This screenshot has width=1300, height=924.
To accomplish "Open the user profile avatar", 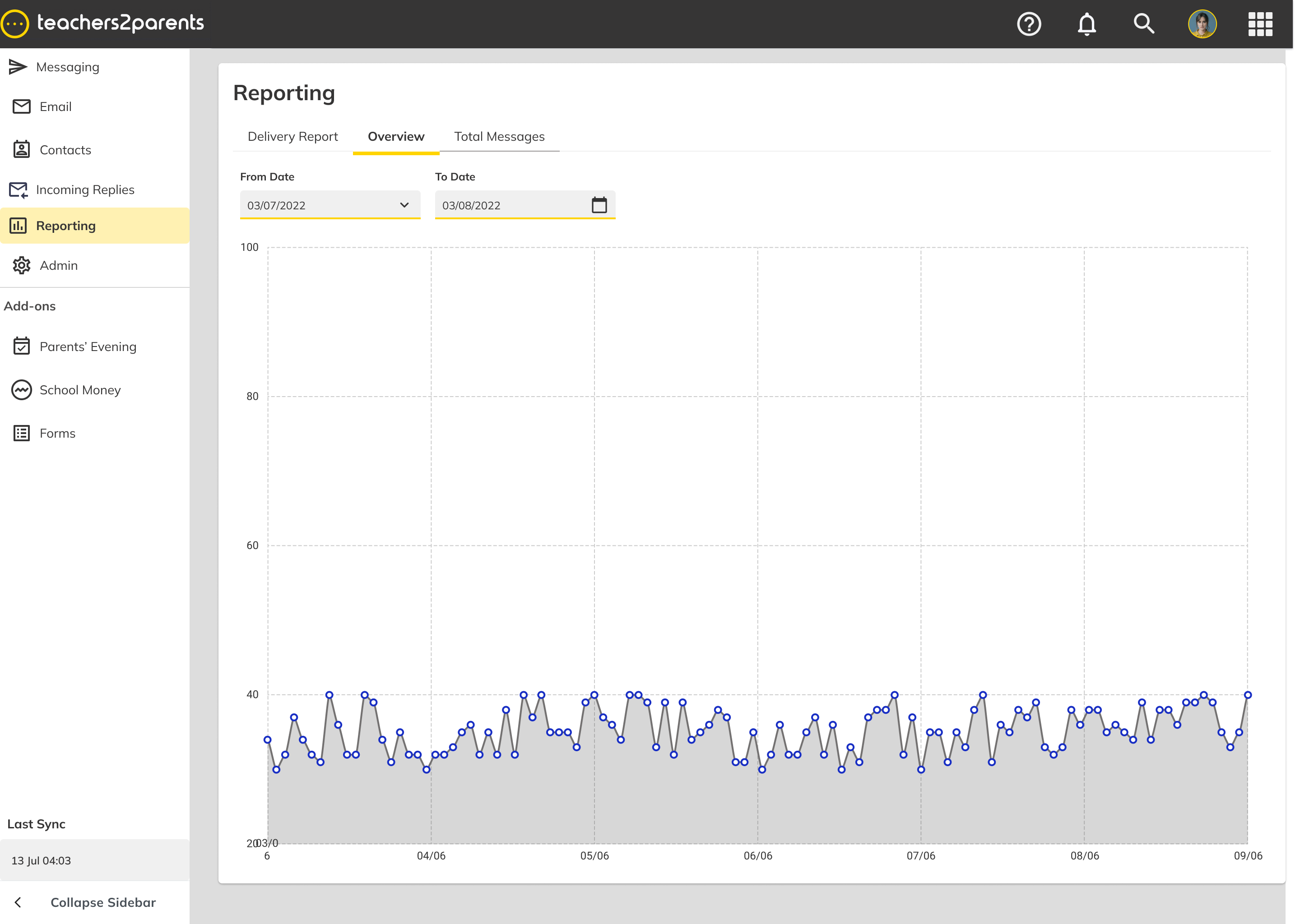I will pos(1202,24).
